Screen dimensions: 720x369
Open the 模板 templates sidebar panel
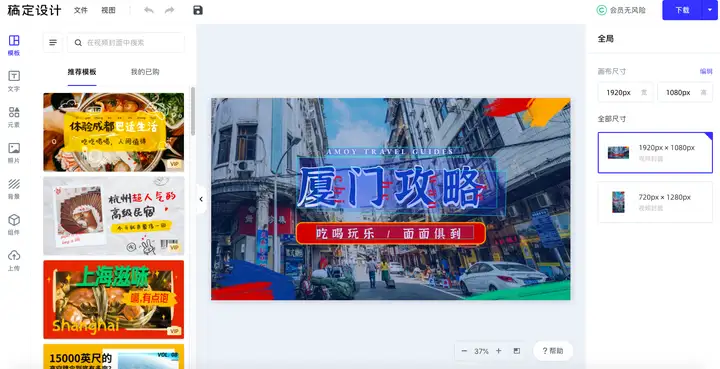[14, 45]
